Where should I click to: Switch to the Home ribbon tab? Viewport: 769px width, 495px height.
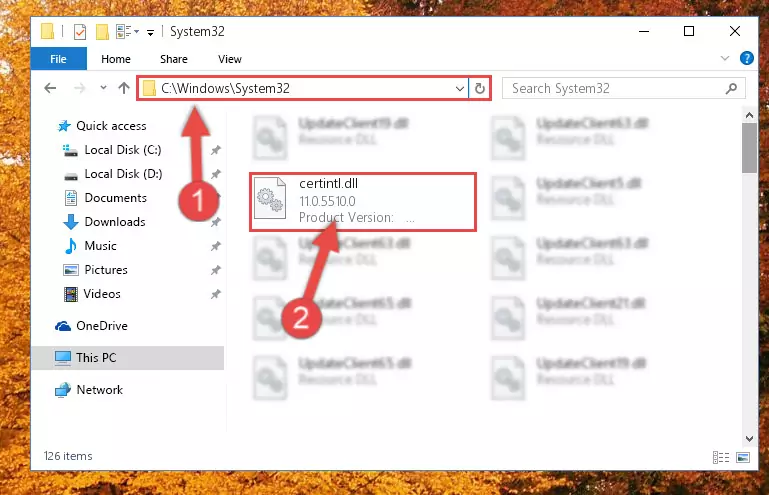tap(116, 59)
